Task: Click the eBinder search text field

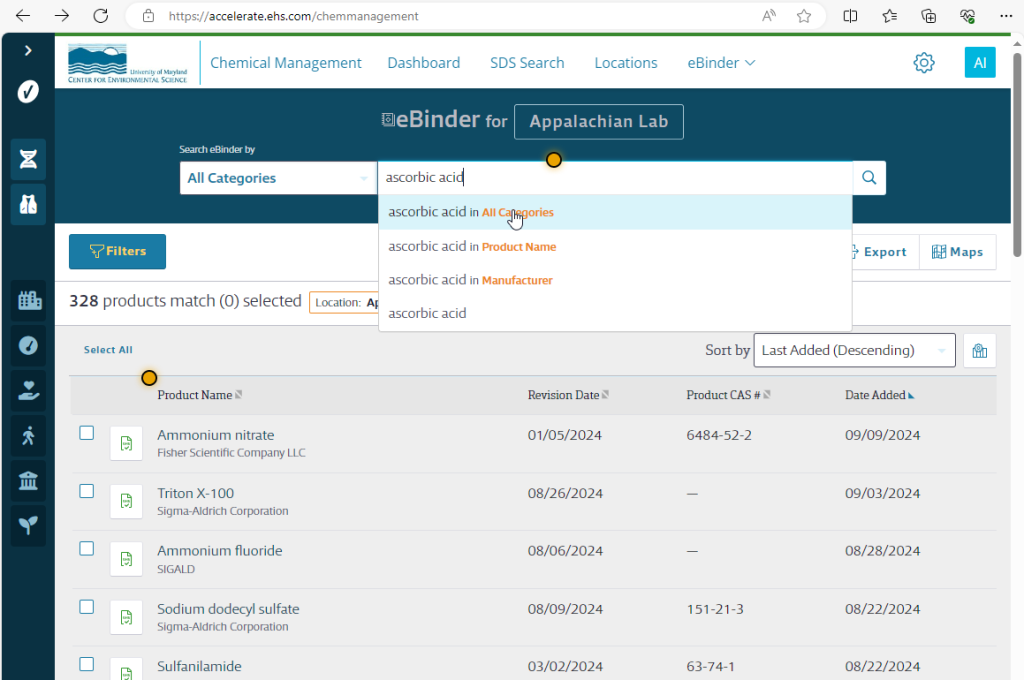Action: [x=615, y=178]
